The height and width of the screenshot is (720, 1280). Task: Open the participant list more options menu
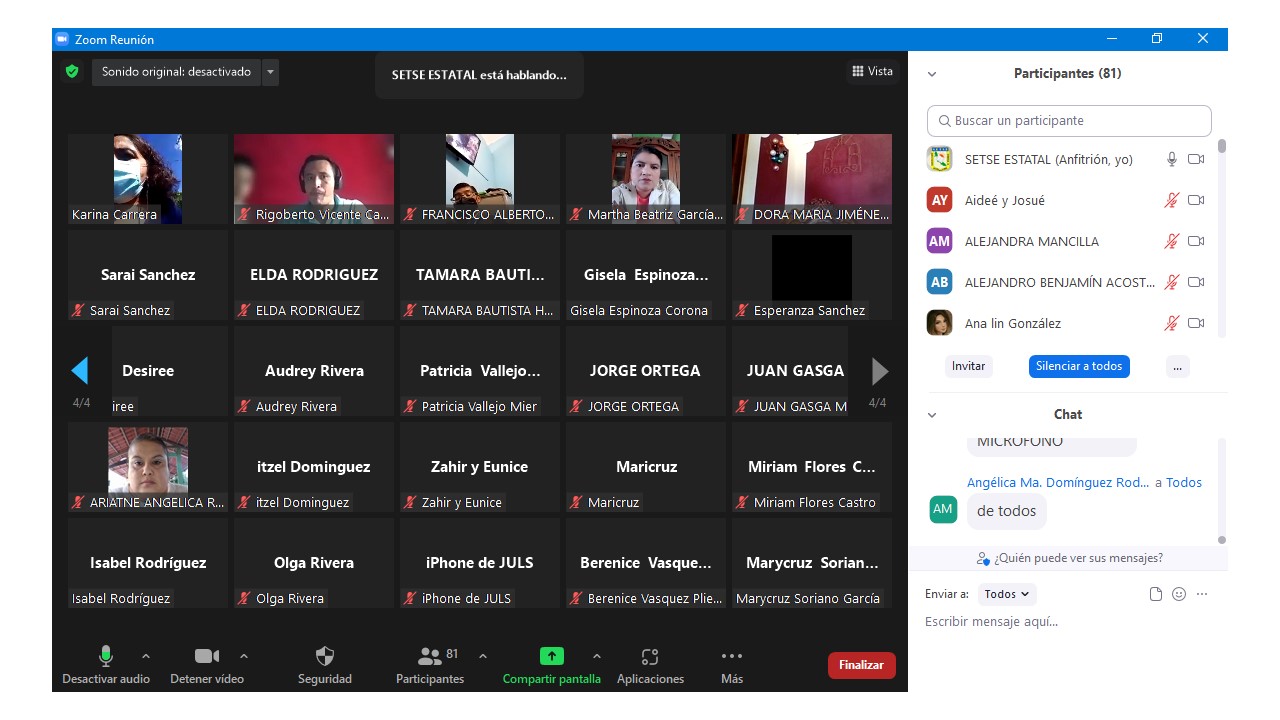coord(1177,366)
